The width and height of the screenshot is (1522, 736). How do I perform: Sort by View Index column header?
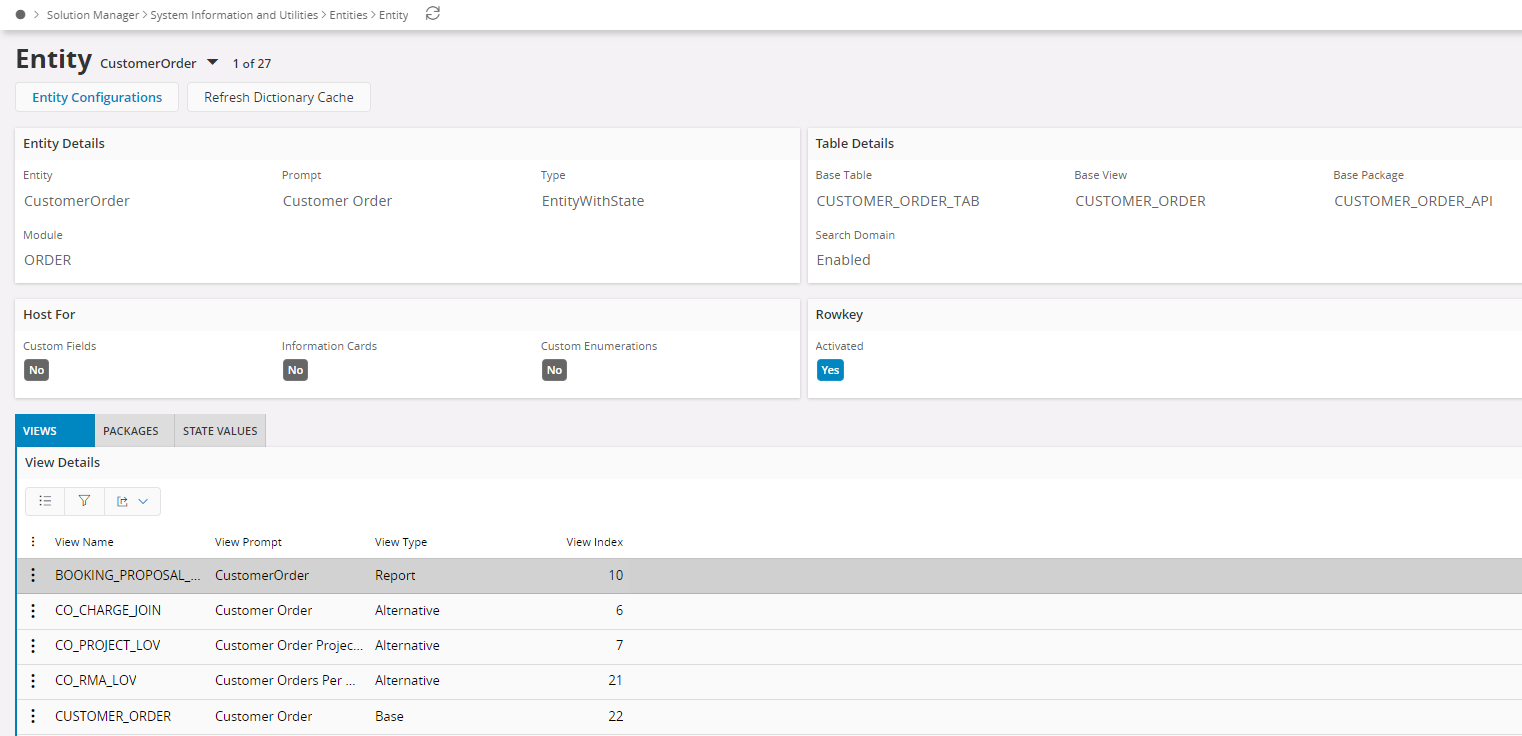tap(594, 542)
